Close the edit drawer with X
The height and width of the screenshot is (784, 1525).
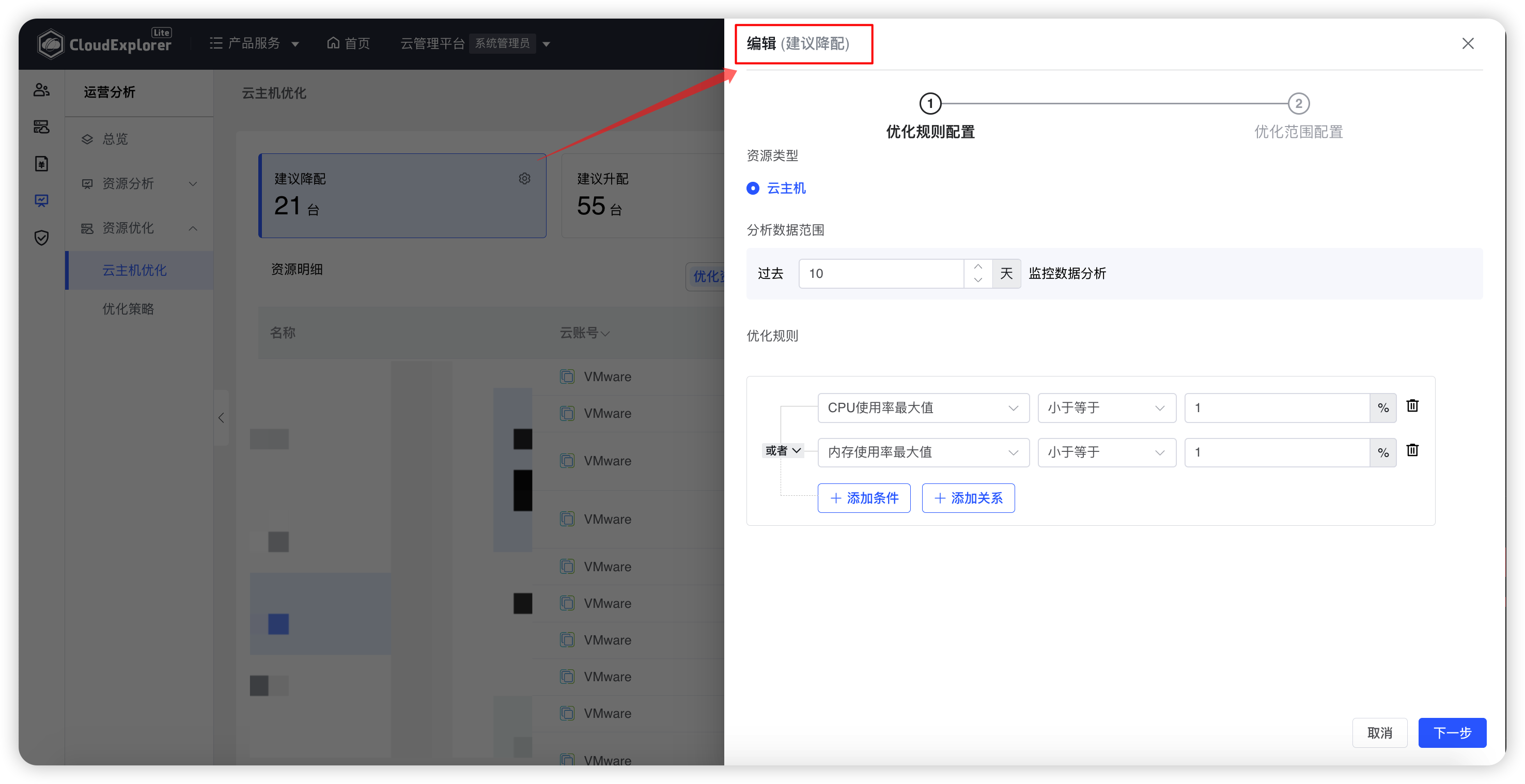click(1468, 44)
